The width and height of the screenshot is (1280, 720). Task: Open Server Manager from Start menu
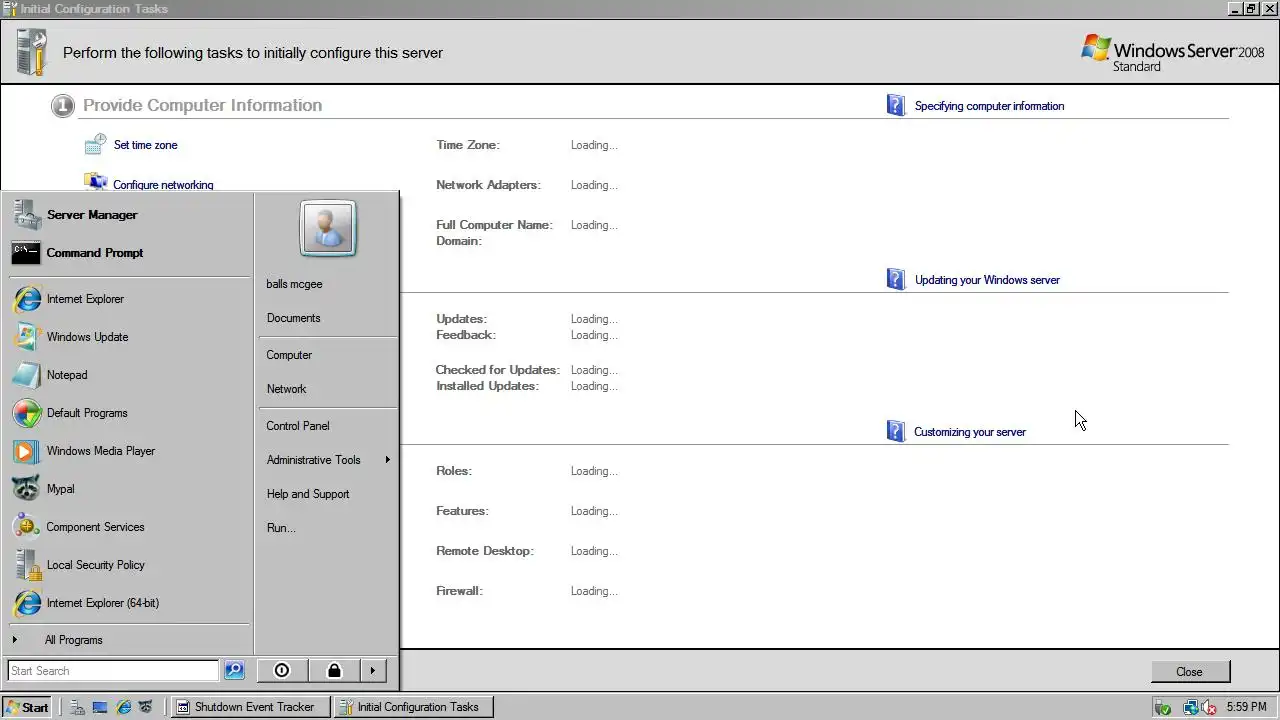click(128, 215)
